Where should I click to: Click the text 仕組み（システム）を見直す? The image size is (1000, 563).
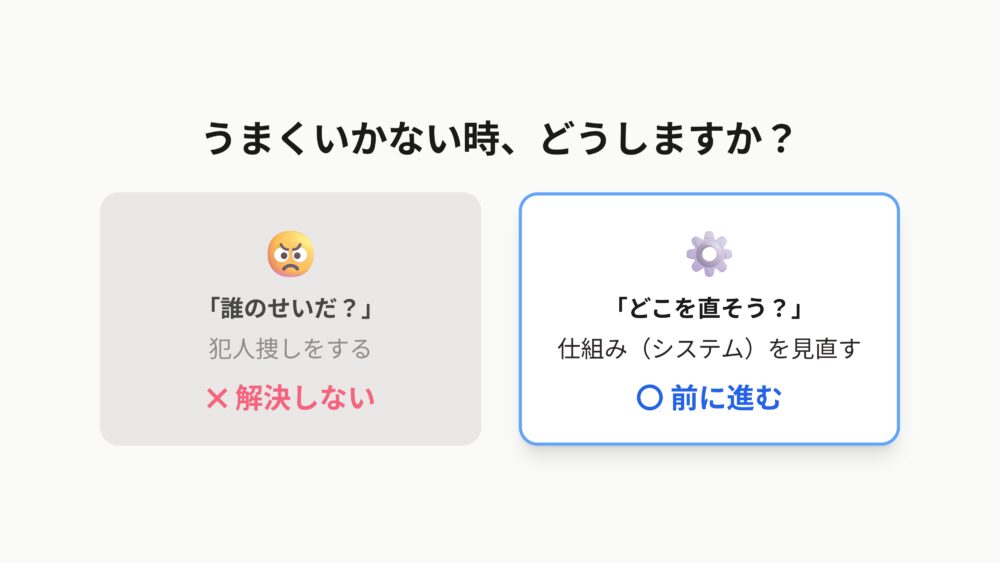[709, 349]
